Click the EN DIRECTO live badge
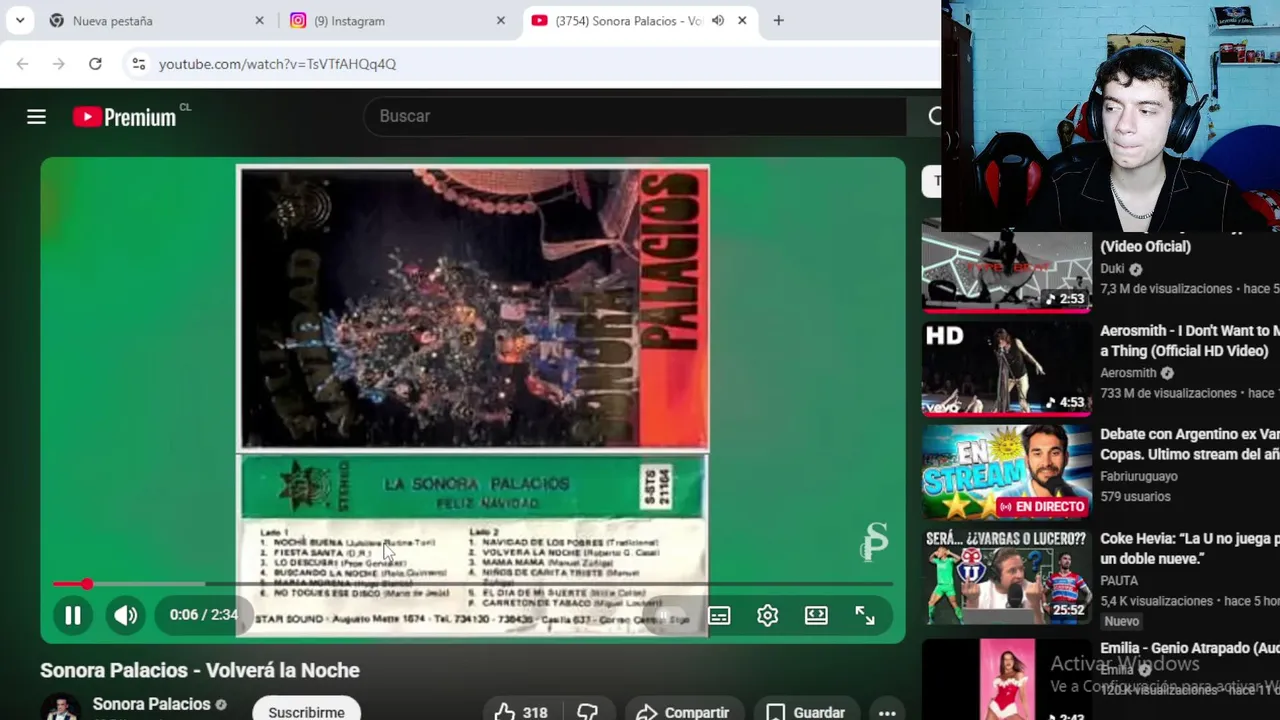Screen dimensions: 1280x720 pyautogui.click(x=1042, y=506)
